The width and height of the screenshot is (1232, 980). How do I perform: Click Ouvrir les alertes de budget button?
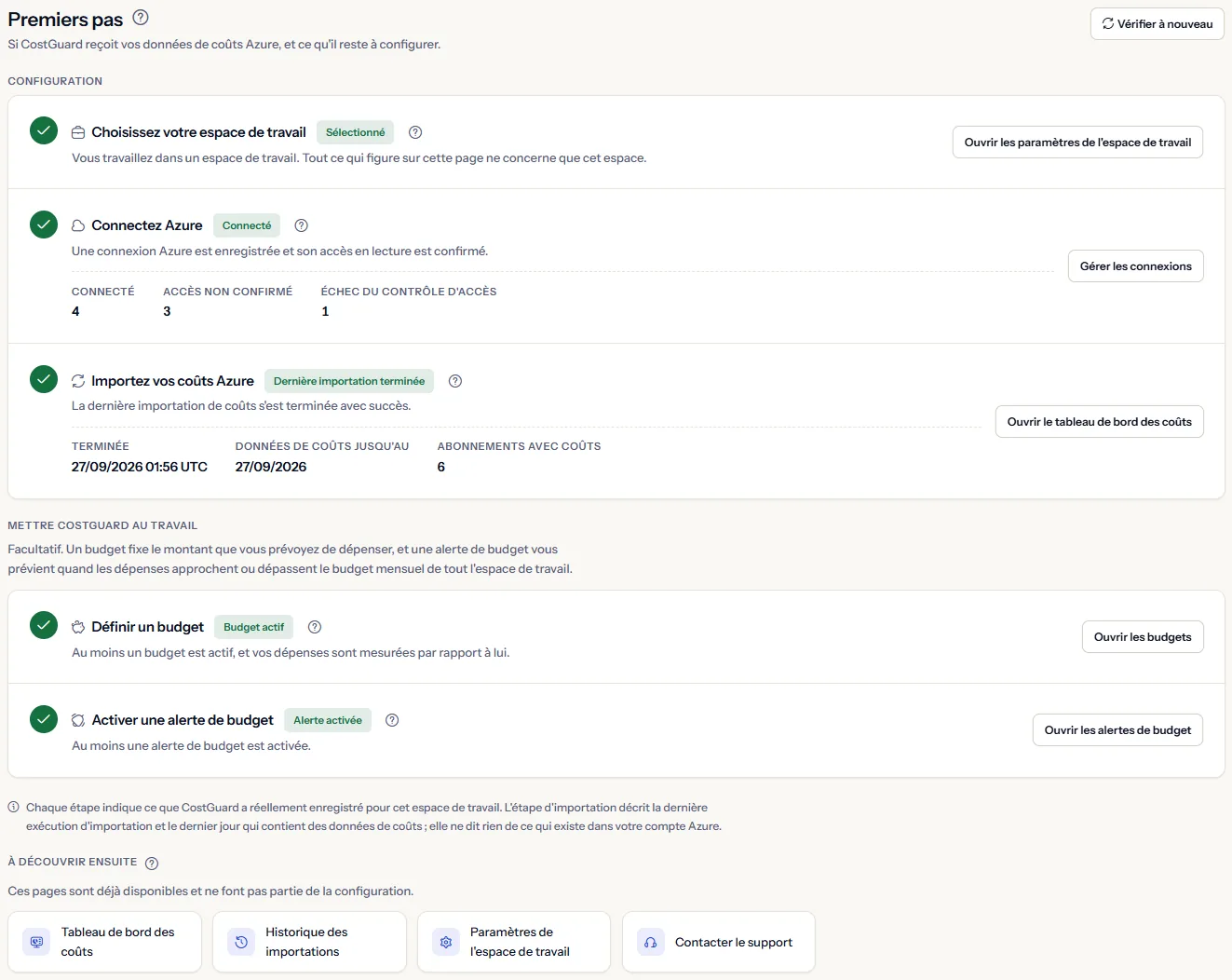(1117, 730)
